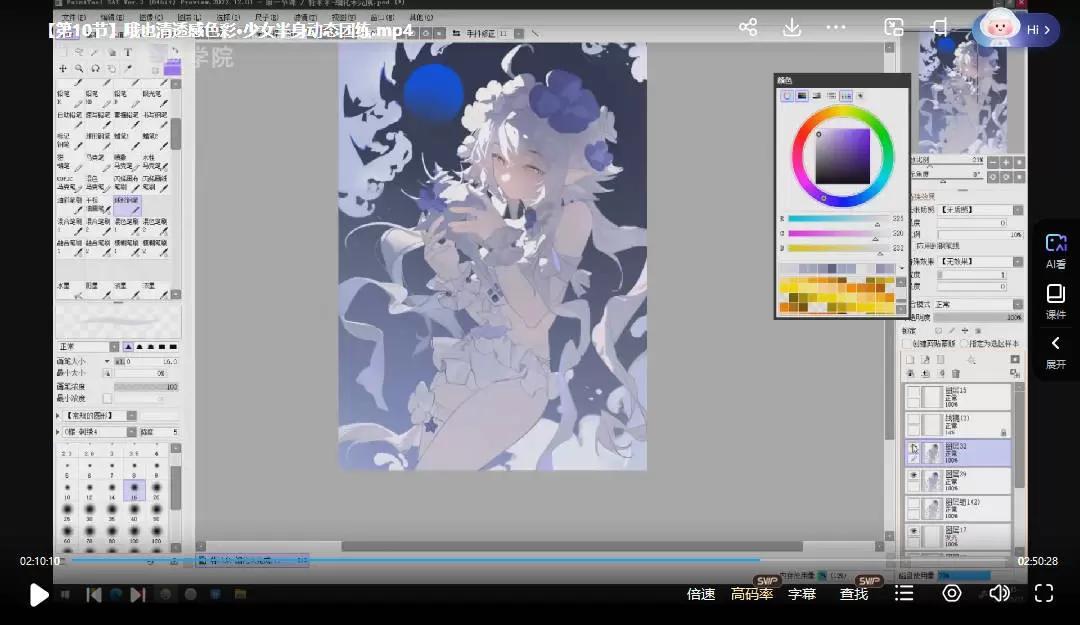Image resolution: width=1080 pixels, height=625 pixels.
Task: Share this video with the share icon
Action: tap(748, 28)
